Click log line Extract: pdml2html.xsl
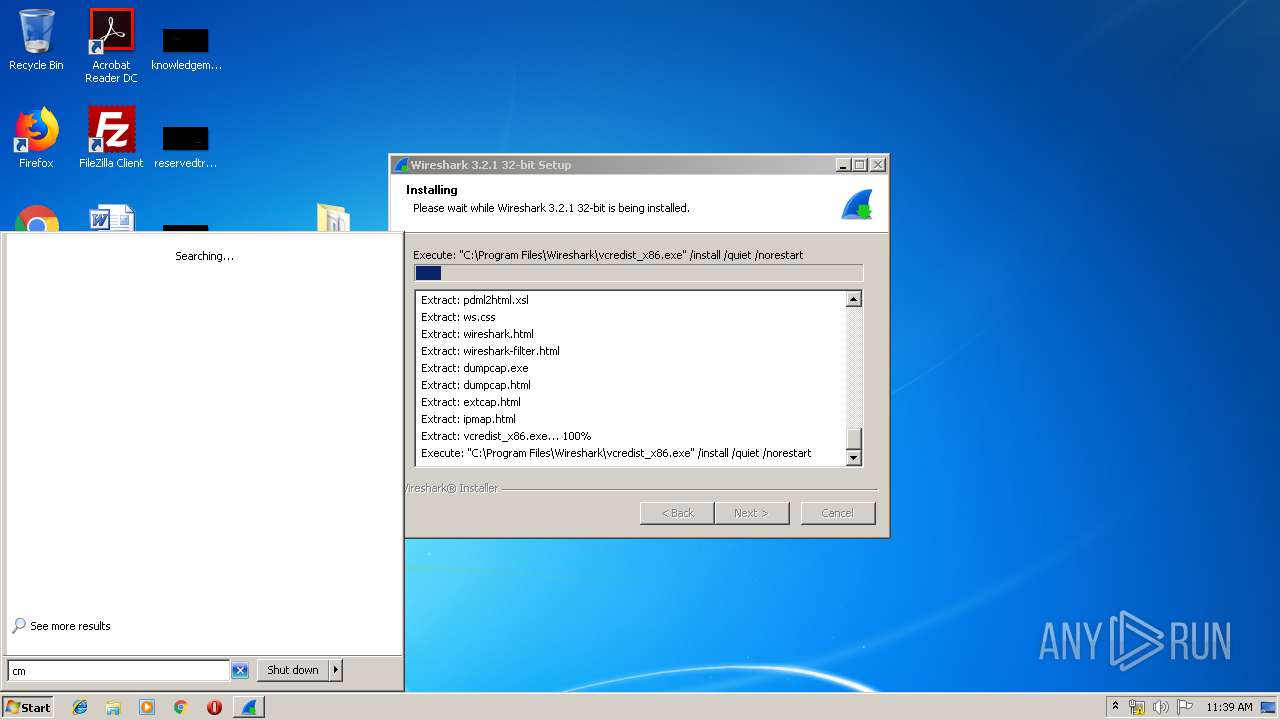The width and height of the screenshot is (1280, 720). tap(475, 300)
